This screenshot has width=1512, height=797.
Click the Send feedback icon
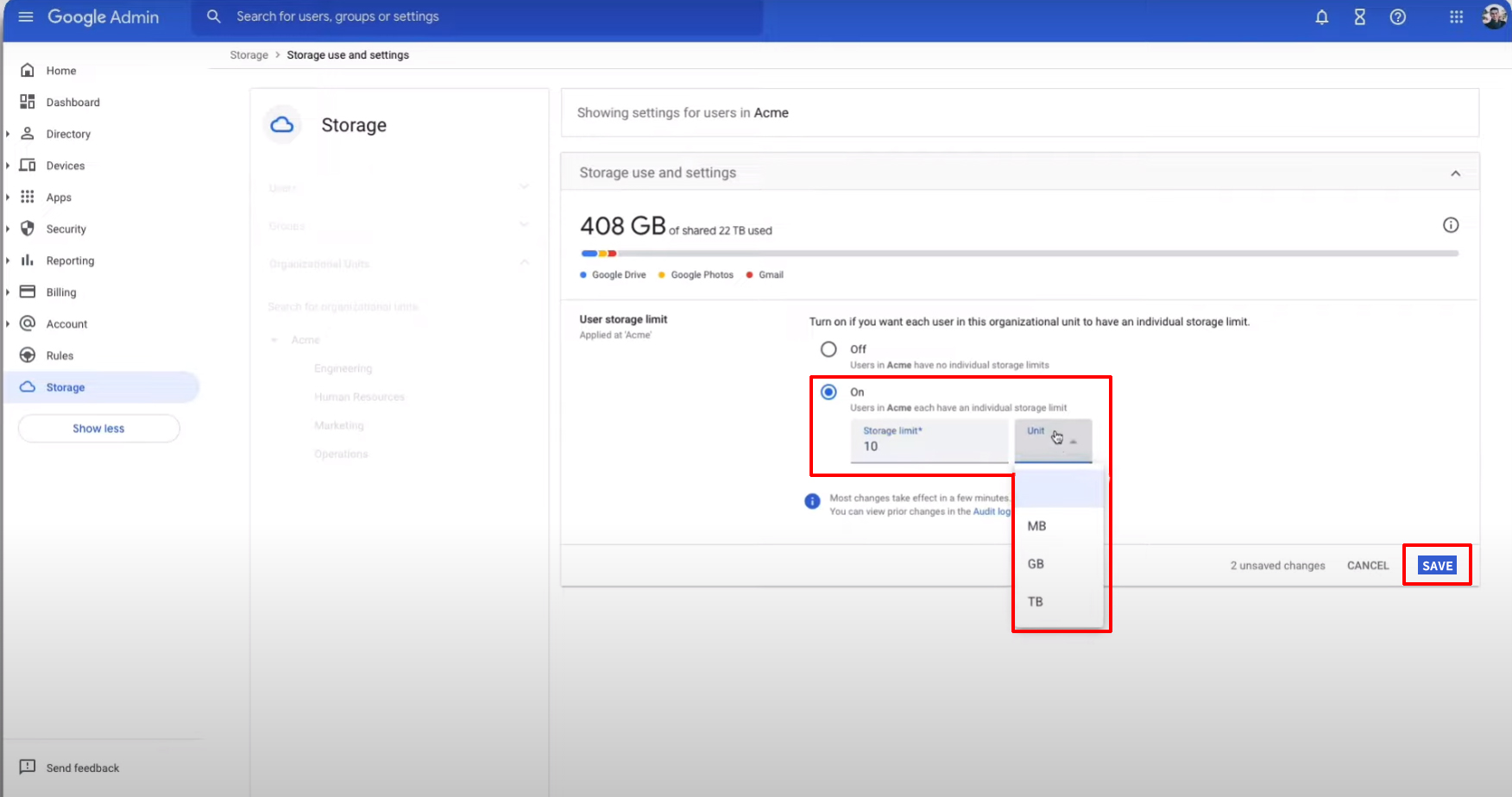pos(28,767)
